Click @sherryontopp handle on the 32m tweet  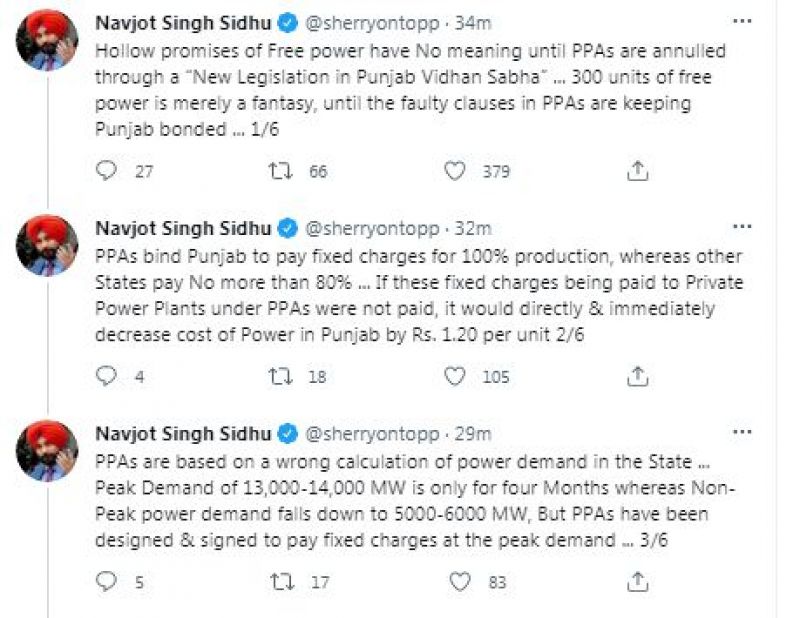(x=372, y=228)
